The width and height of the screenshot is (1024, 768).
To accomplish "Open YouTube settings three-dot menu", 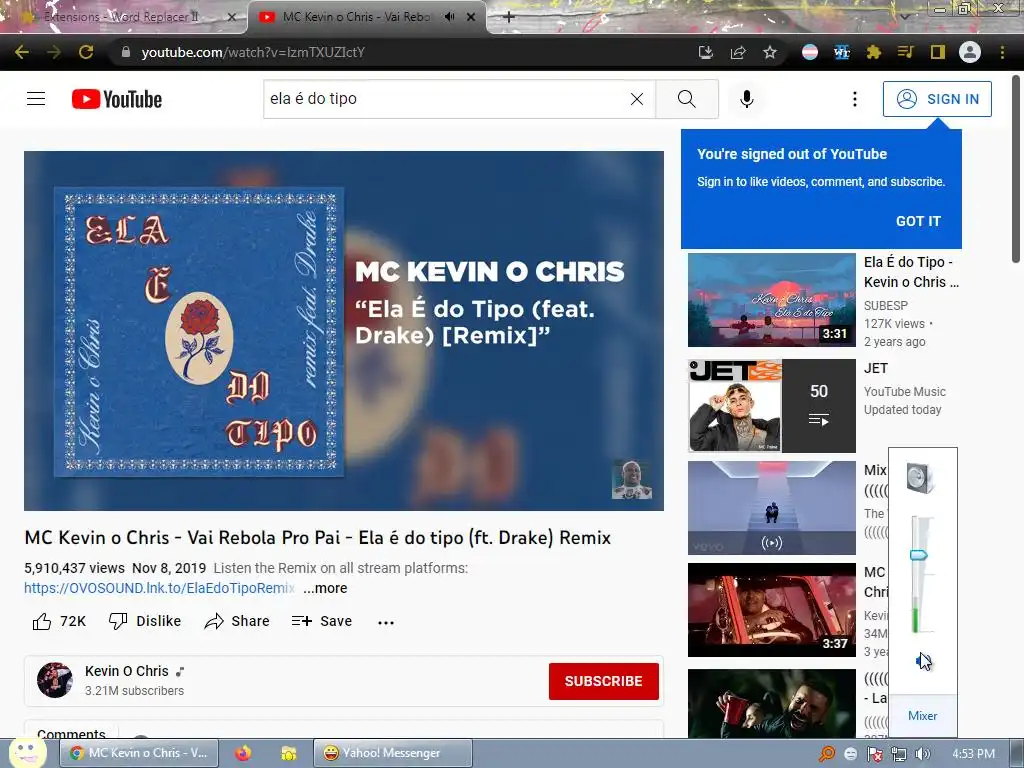I will (854, 99).
